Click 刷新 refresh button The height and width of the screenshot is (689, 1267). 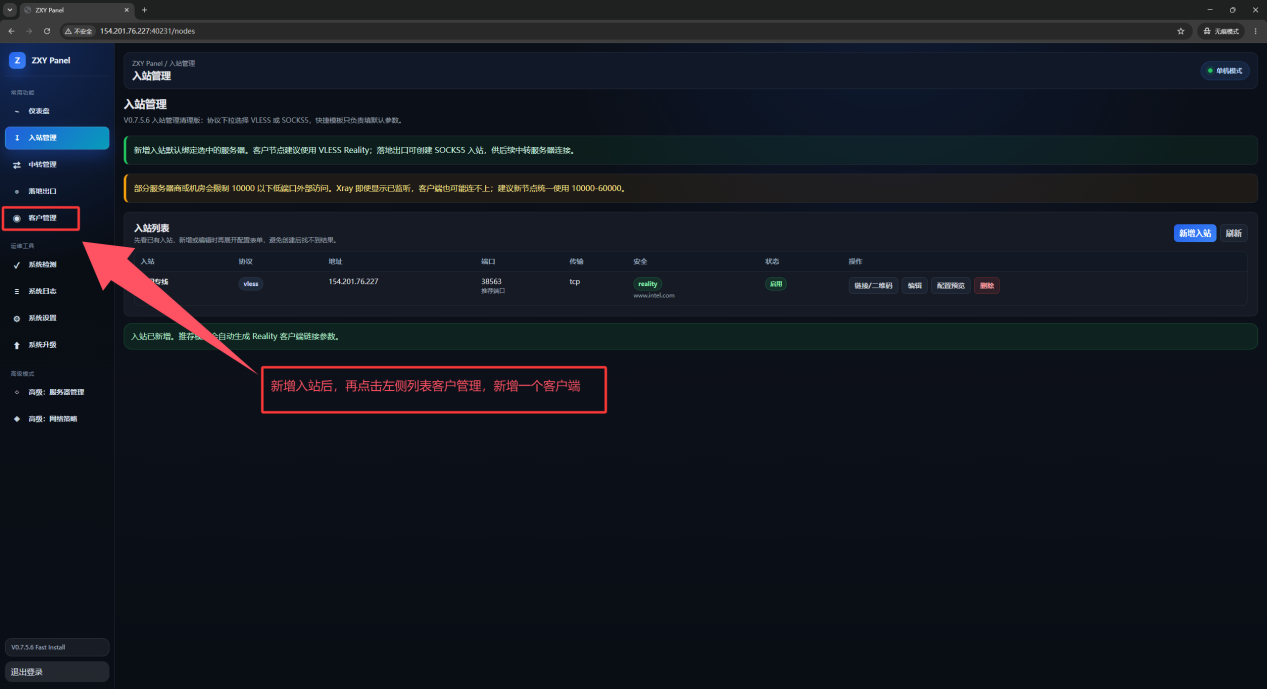pos(1234,233)
